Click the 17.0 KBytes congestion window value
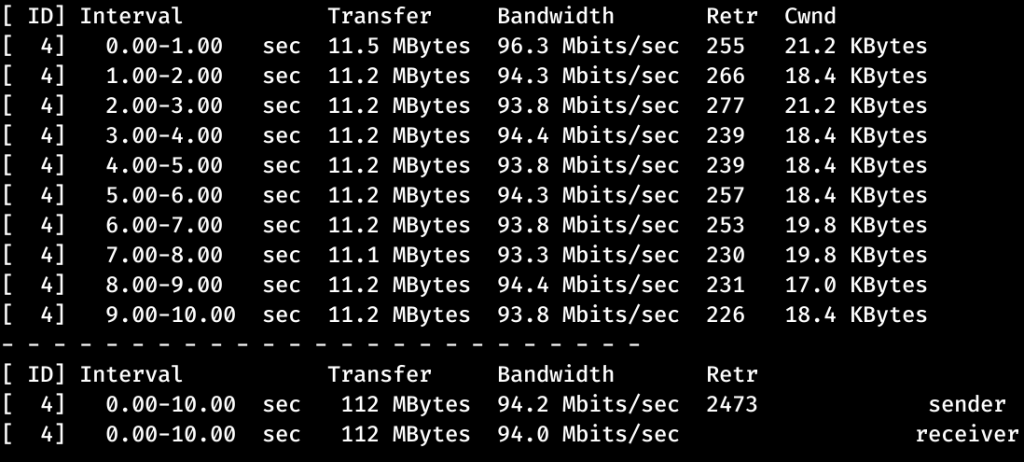1024x462 pixels. click(855, 286)
